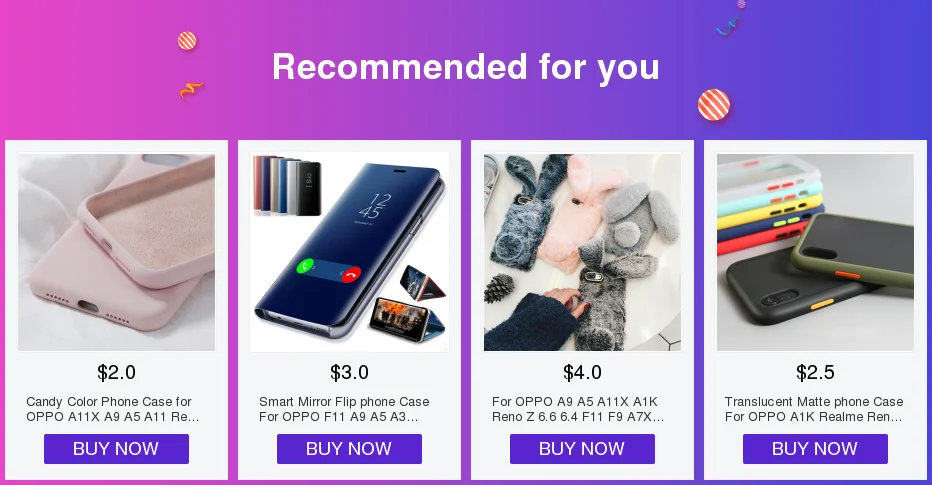Screen dimensions: 932x485
Task: Click the $2.0 price label
Action: [x=116, y=373]
